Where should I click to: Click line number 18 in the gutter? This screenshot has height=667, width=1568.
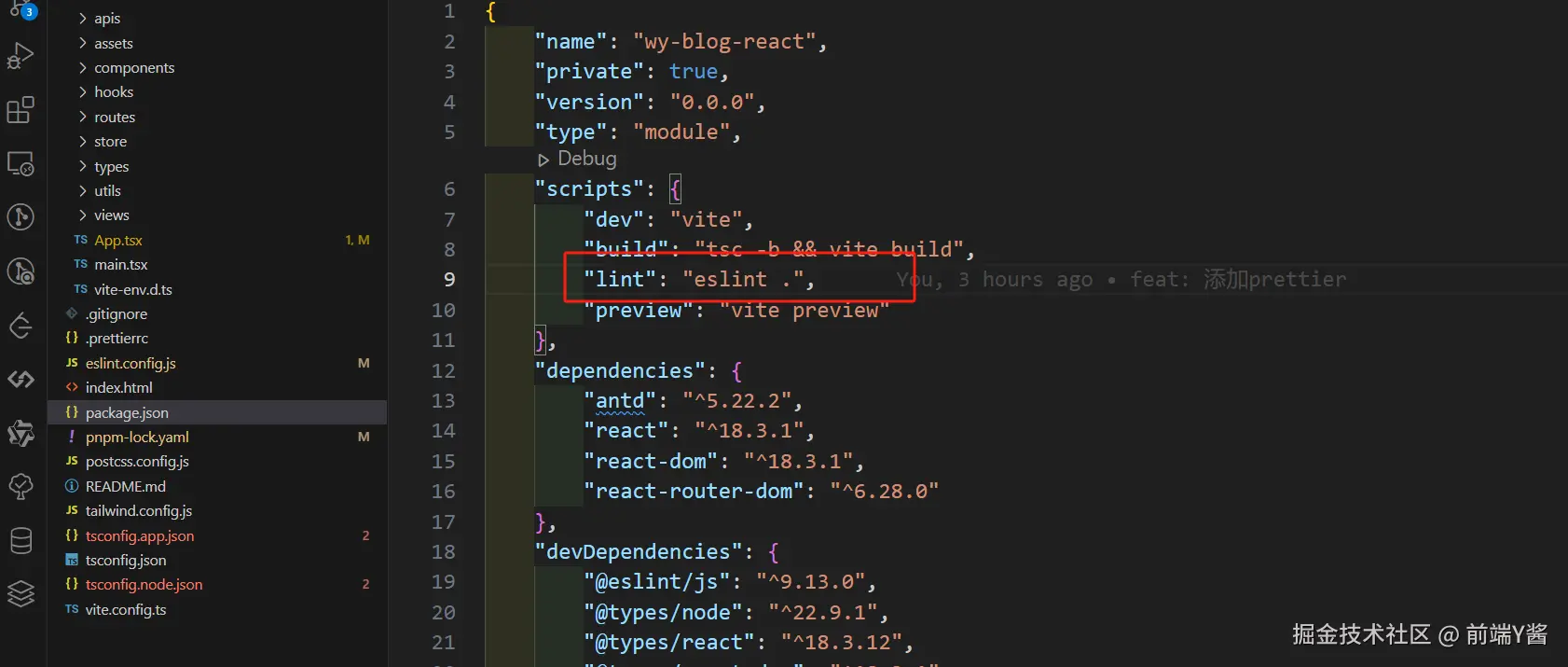[x=444, y=551]
